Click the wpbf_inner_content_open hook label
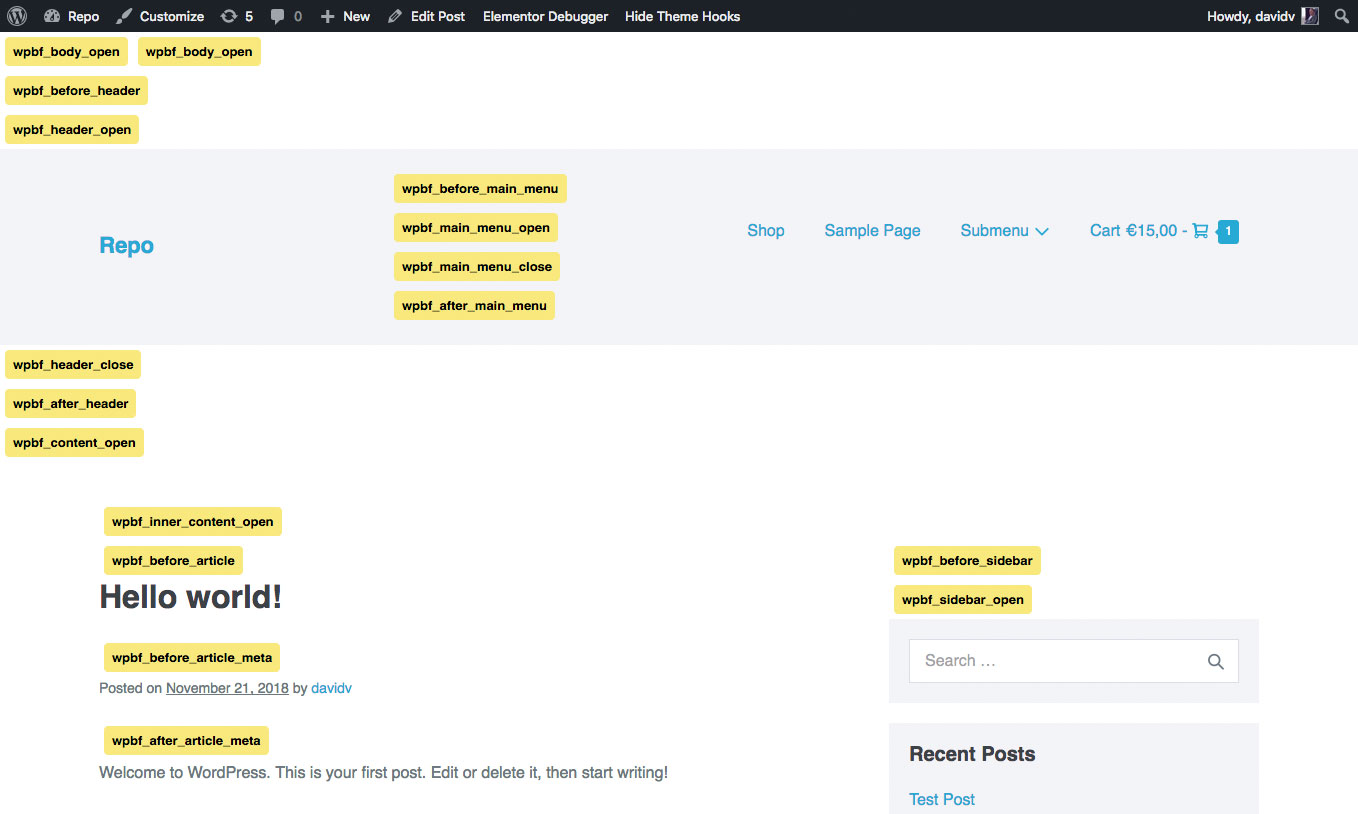The image size is (1358, 814). point(193,521)
